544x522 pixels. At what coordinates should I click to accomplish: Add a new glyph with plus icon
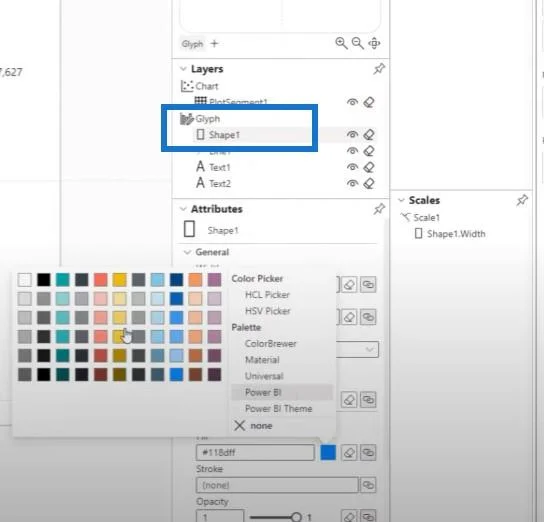tap(214, 44)
